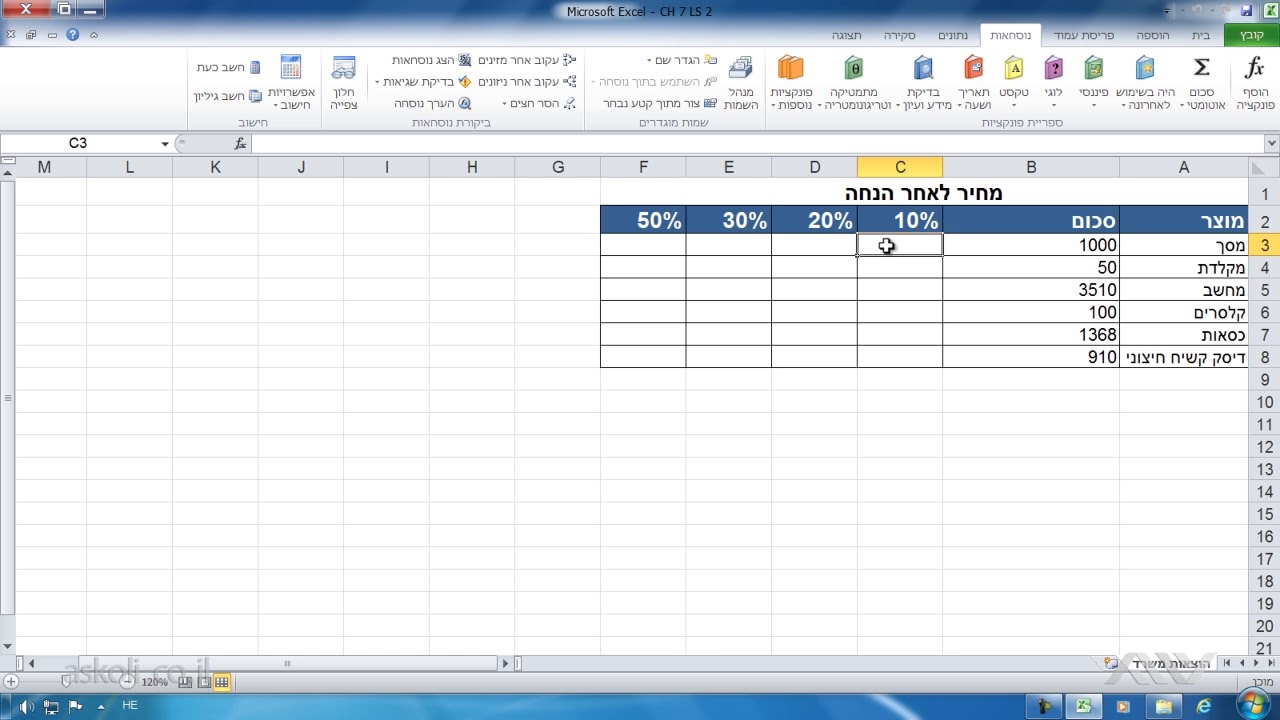Image resolution: width=1280 pixels, height=720 pixels.
Task: Open the Date & Time (תאריך ושעה) dropdown
Action: point(974,82)
